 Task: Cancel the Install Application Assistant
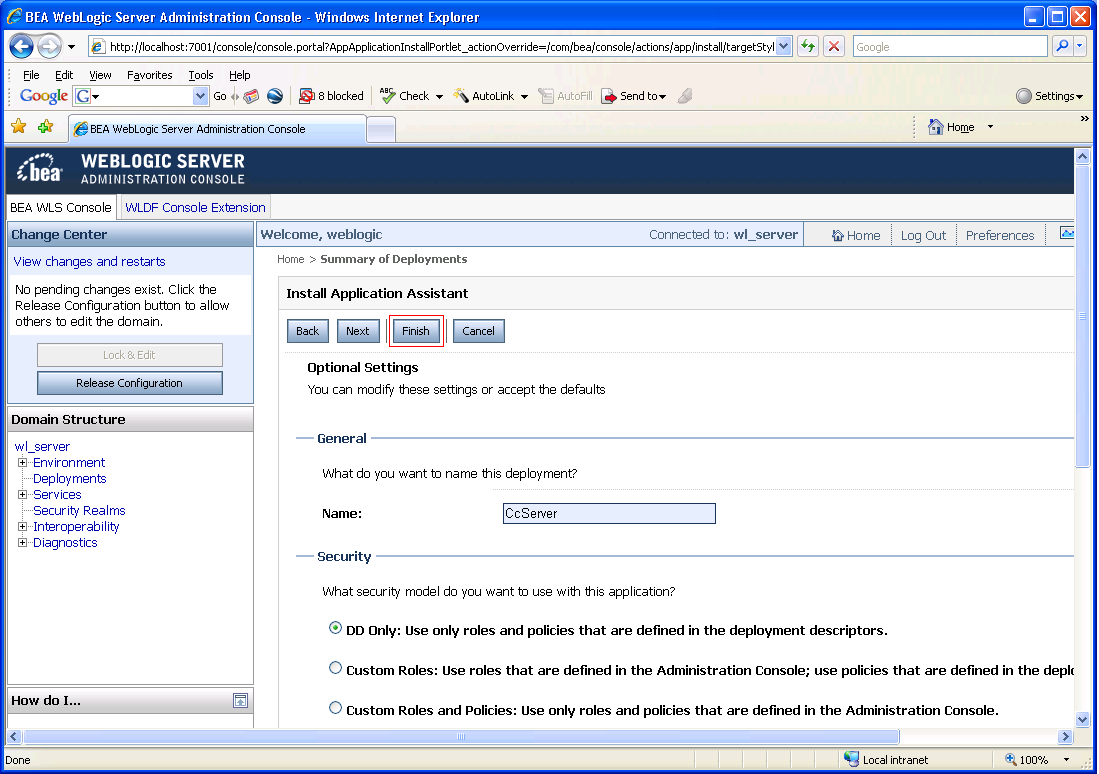(x=479, y=331)
